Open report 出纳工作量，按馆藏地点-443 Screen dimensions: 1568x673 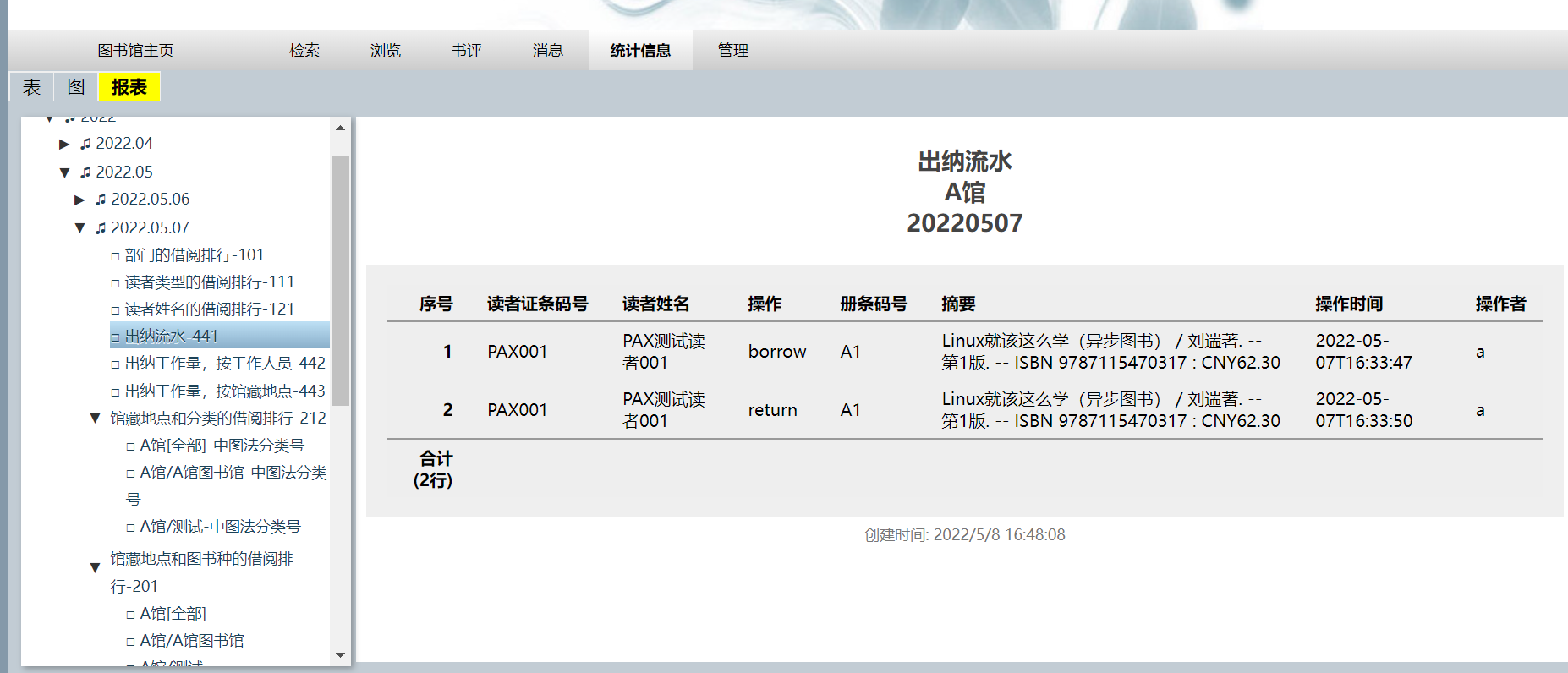225,391
